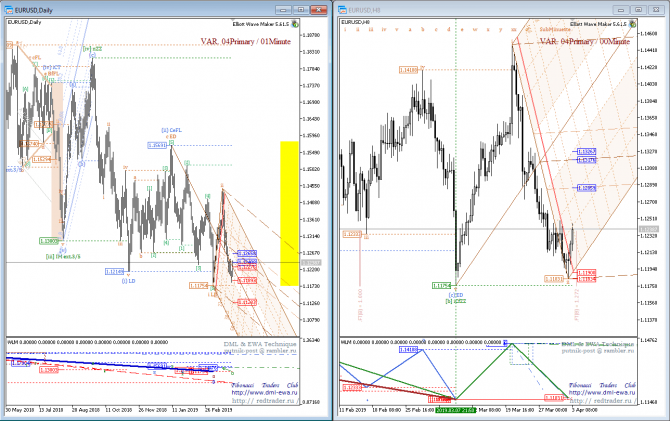The height and width of the screenshot is (421, 670).
Task: Select wave label 'a' in H8 label row
Action: click(410, 29)
